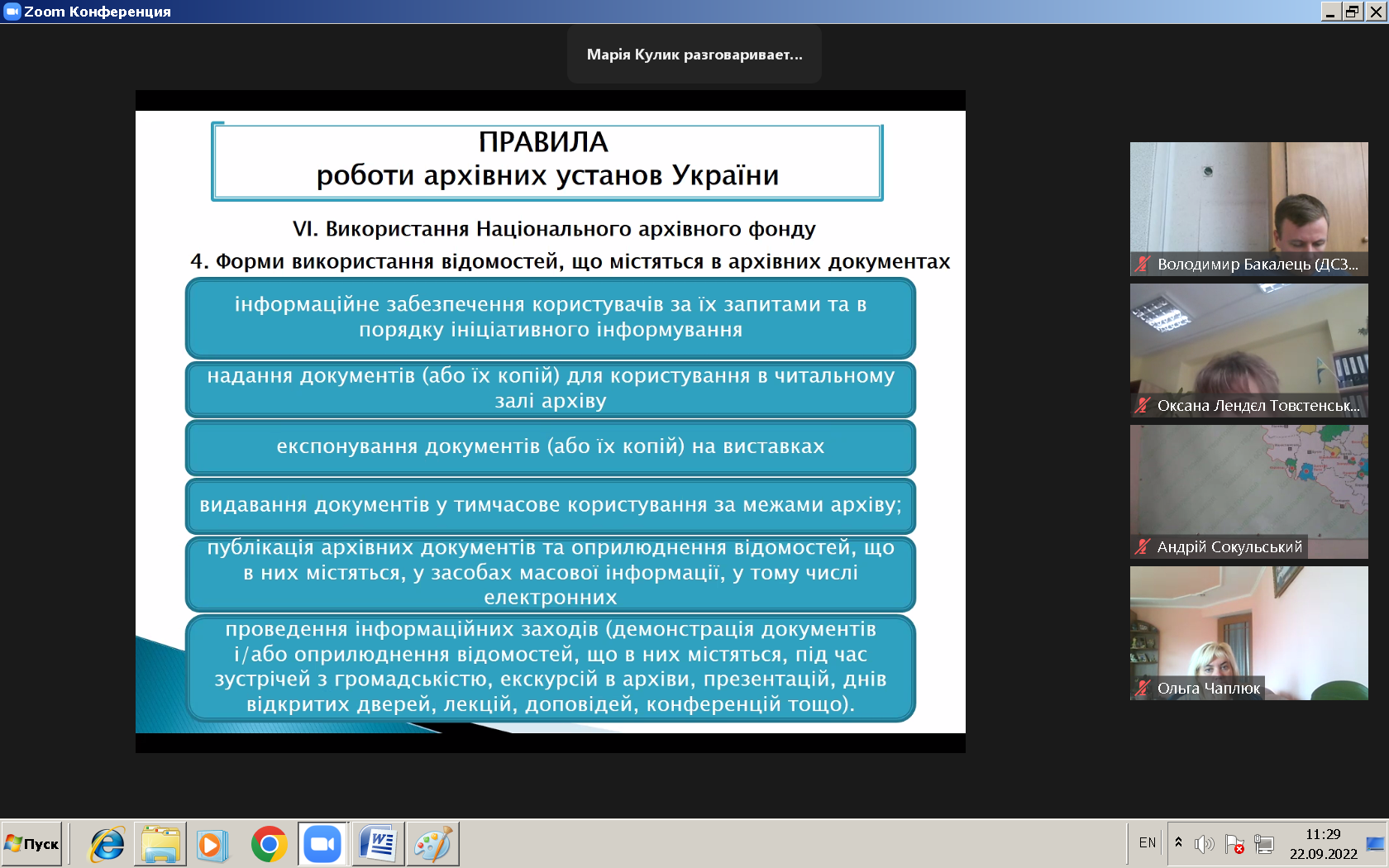
Task: Click the Zoom Конференция title bar icon
Action: [x=12, y=12]
